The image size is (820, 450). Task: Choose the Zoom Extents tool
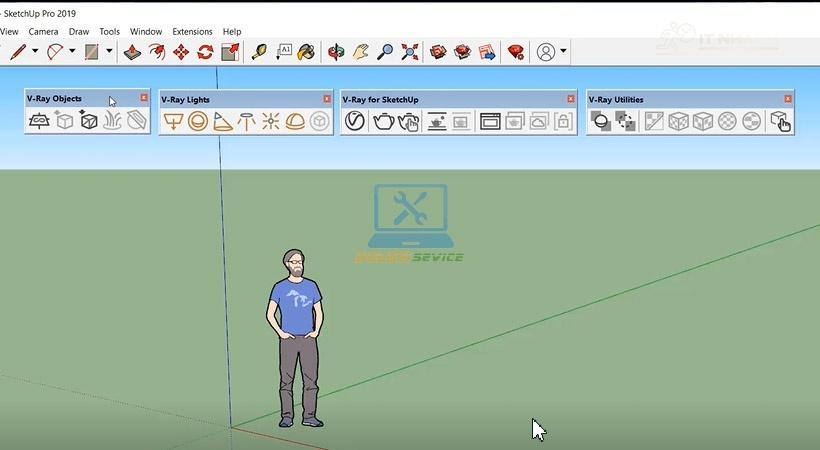pos(410,52)
